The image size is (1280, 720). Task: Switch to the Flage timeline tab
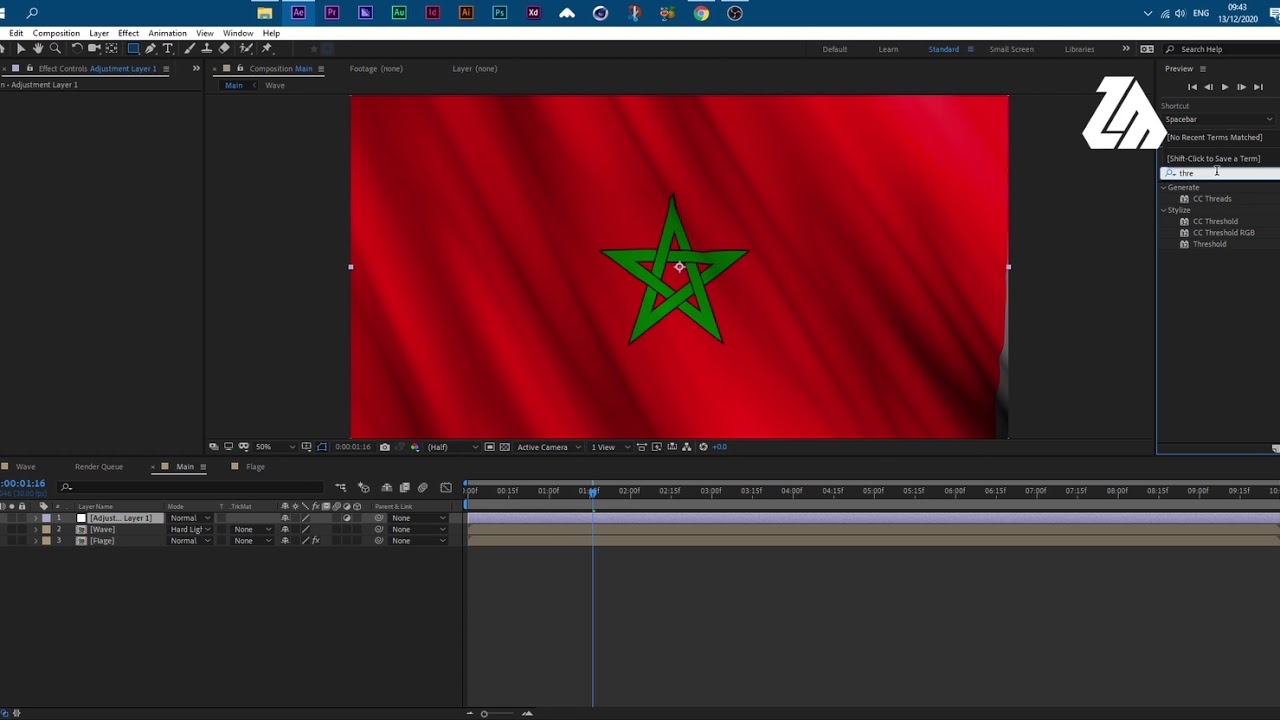(x=255, y=467)
